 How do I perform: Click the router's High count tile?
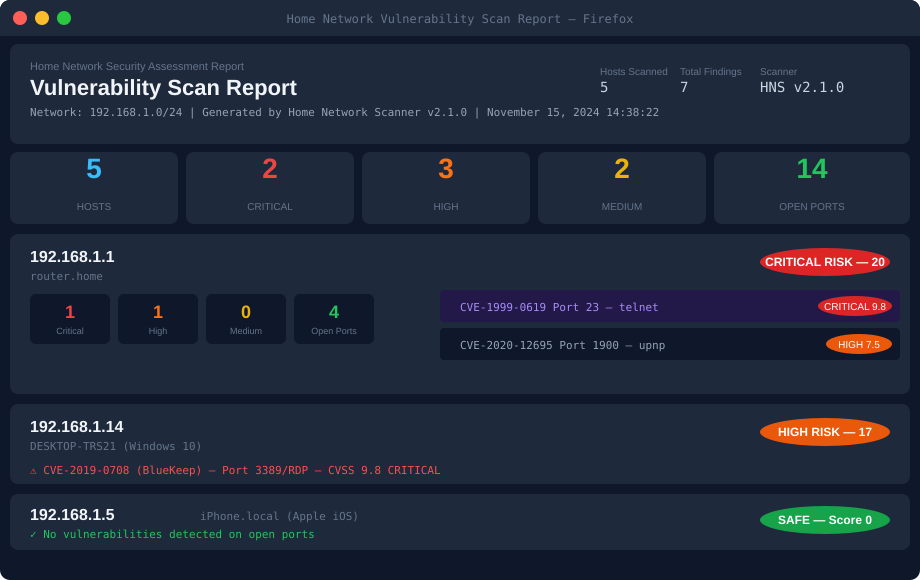click(158, 319)
